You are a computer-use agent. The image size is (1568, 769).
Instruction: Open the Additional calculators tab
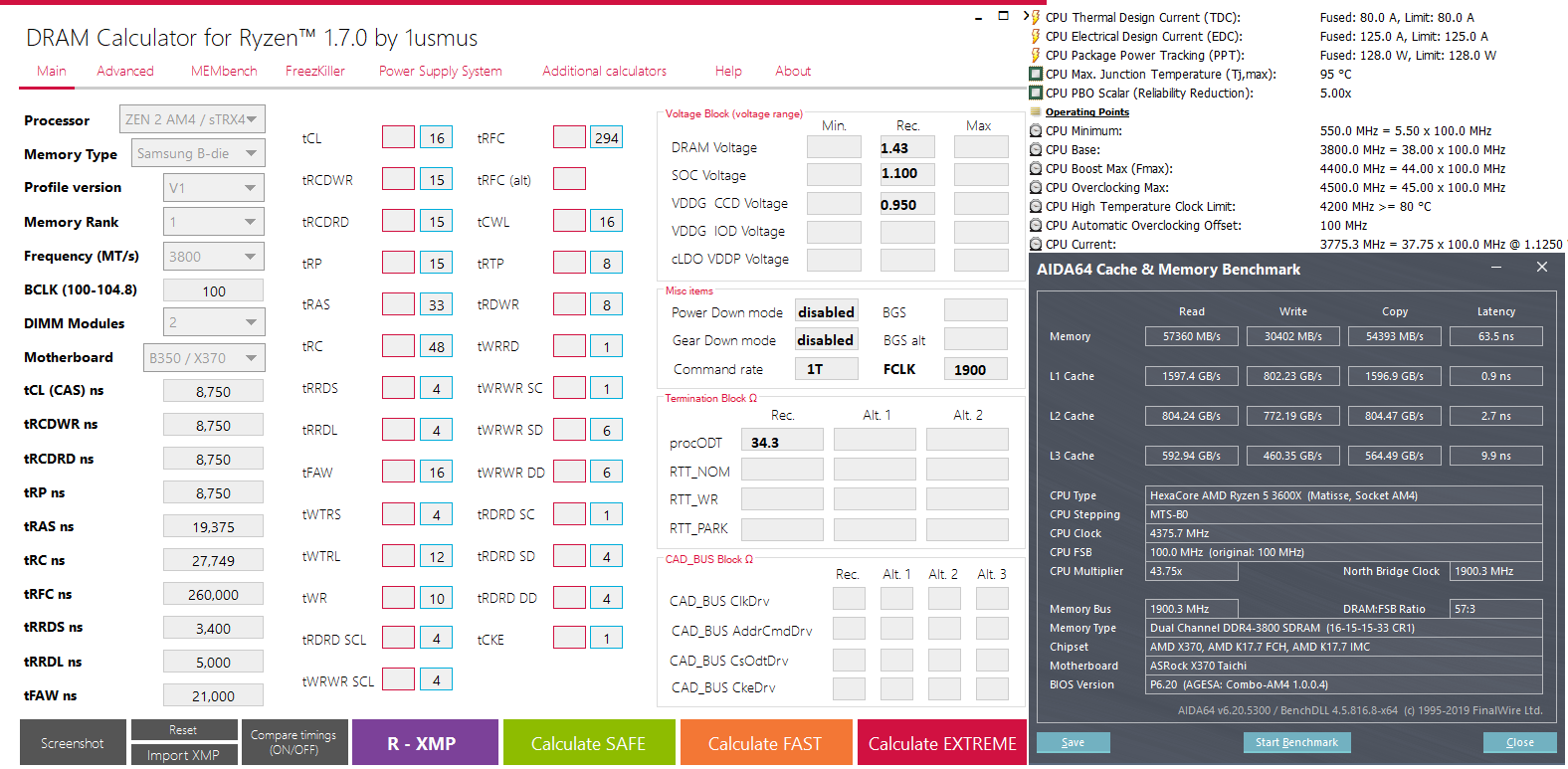click(x=605, y=71)
